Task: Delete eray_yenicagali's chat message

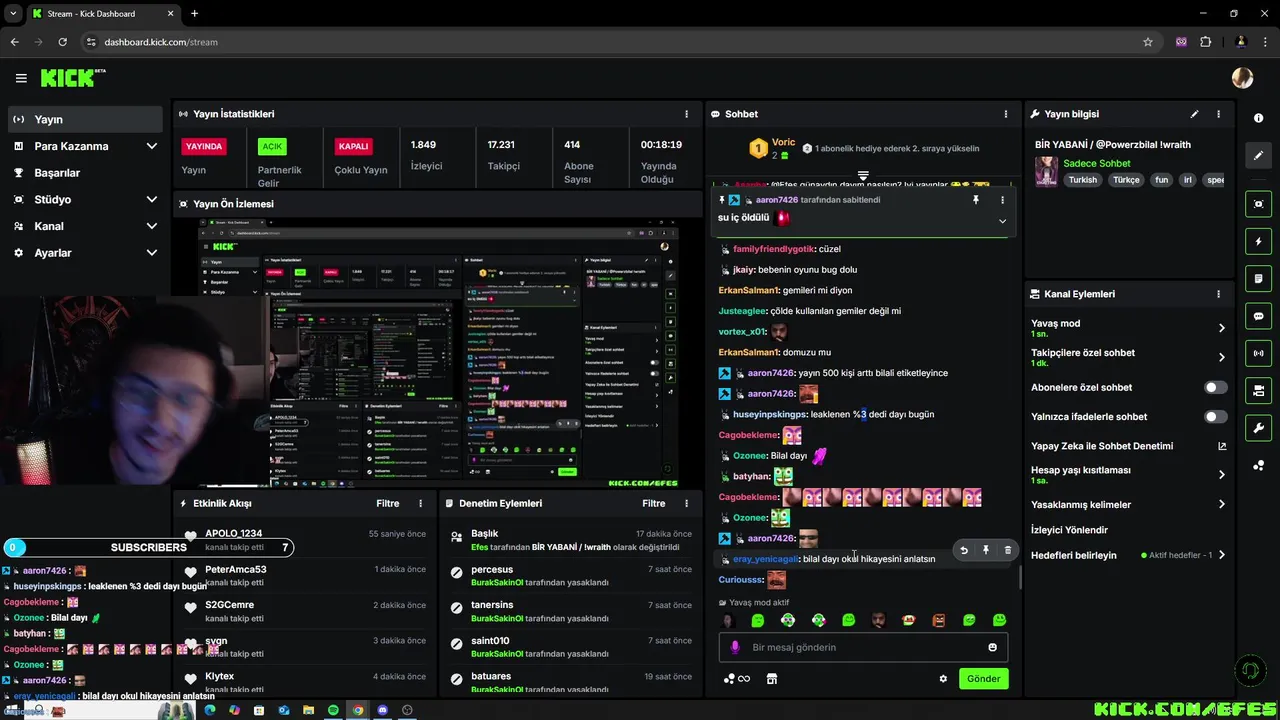Action: pyautogui.click(x=1007, y=550)
